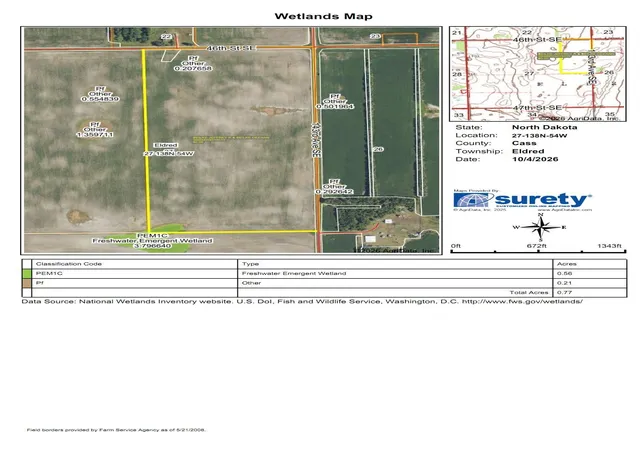Open the fws.gov/wetlands URL
Viewport: 640px width, 450px height.
tap(522, 302)
